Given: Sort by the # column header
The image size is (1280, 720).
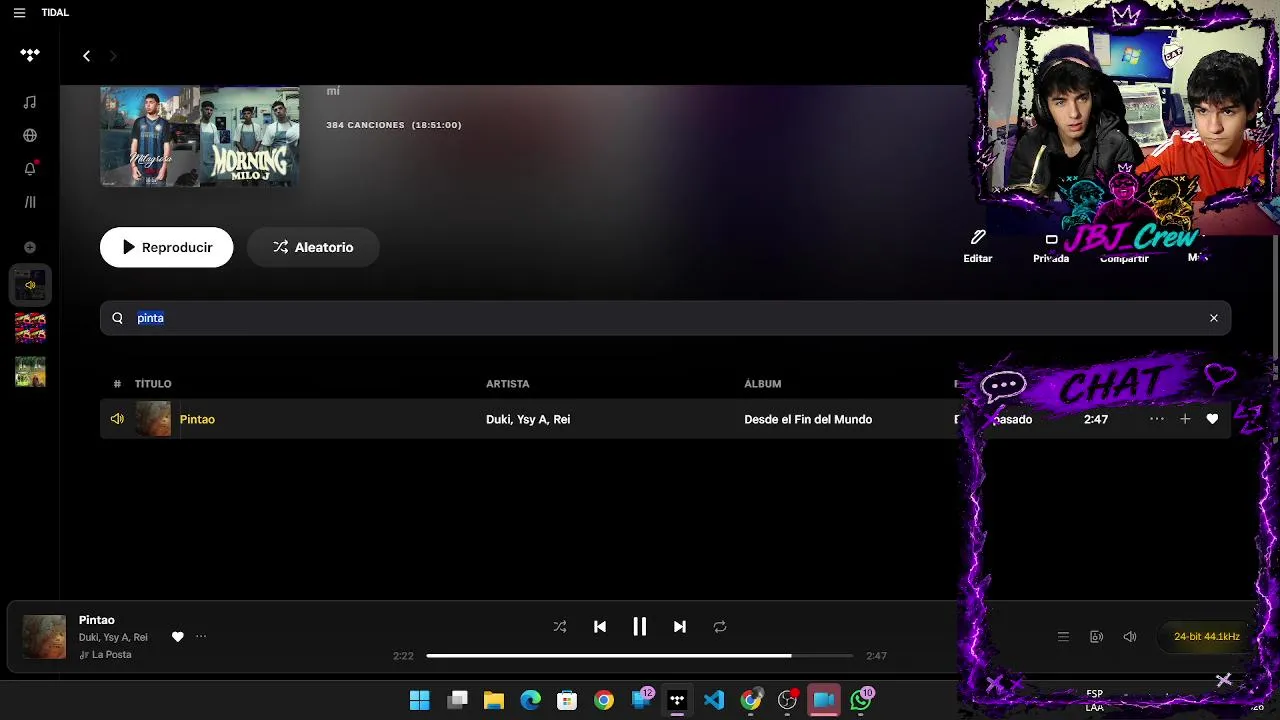Looking at the screenshot, I should (x=117, y=384).
